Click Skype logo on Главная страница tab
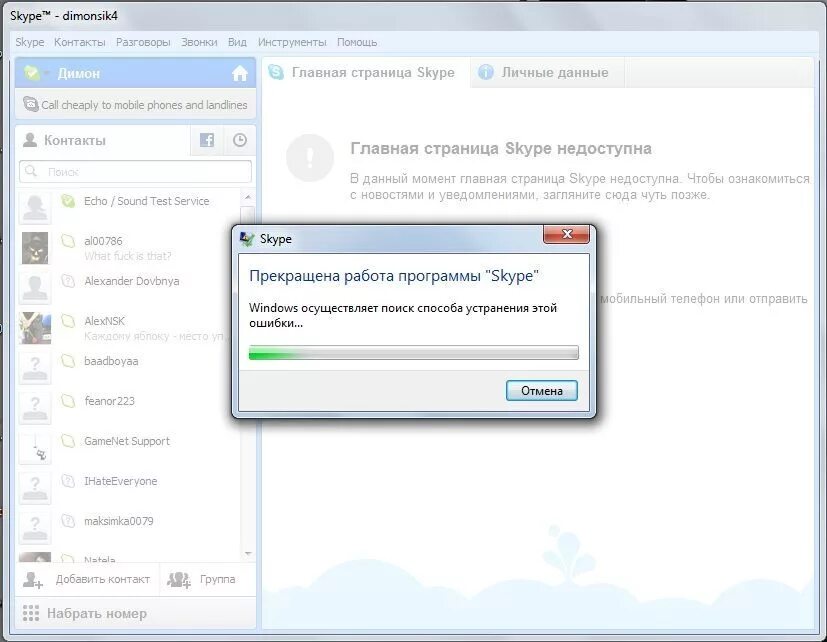Image resolution: width=827 pixels, height=642 pixels. click(276, 72)
